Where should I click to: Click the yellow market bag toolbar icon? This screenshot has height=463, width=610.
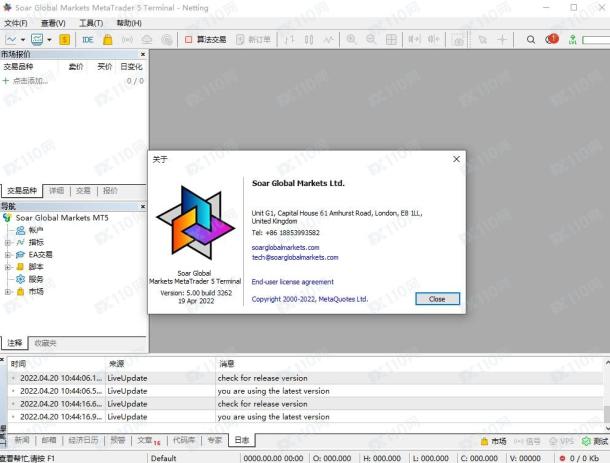(x=108, y=40)
